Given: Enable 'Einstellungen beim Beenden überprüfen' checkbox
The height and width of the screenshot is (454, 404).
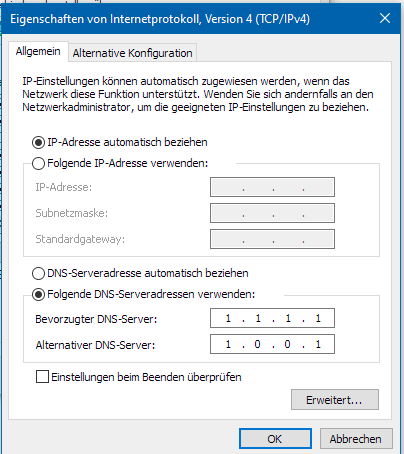Looking at the screenshot, I should pyautogui.click(x=42, y=377).
